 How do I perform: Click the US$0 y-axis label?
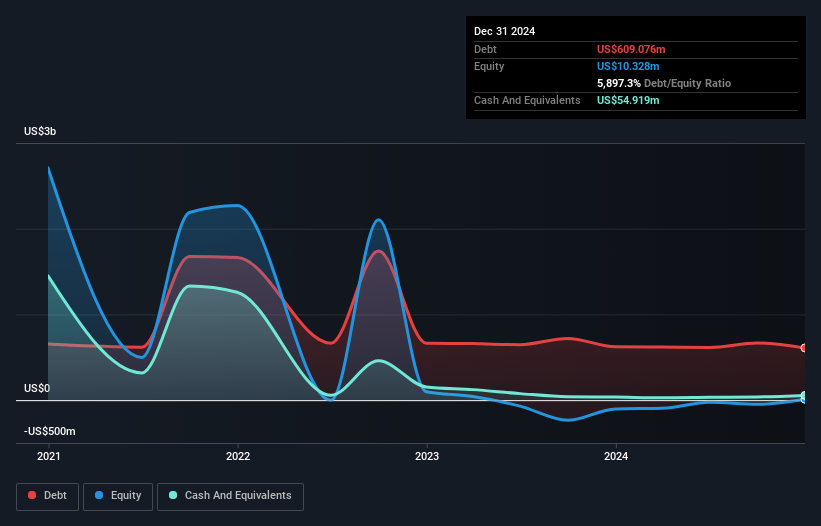click(x=37, y=388)
